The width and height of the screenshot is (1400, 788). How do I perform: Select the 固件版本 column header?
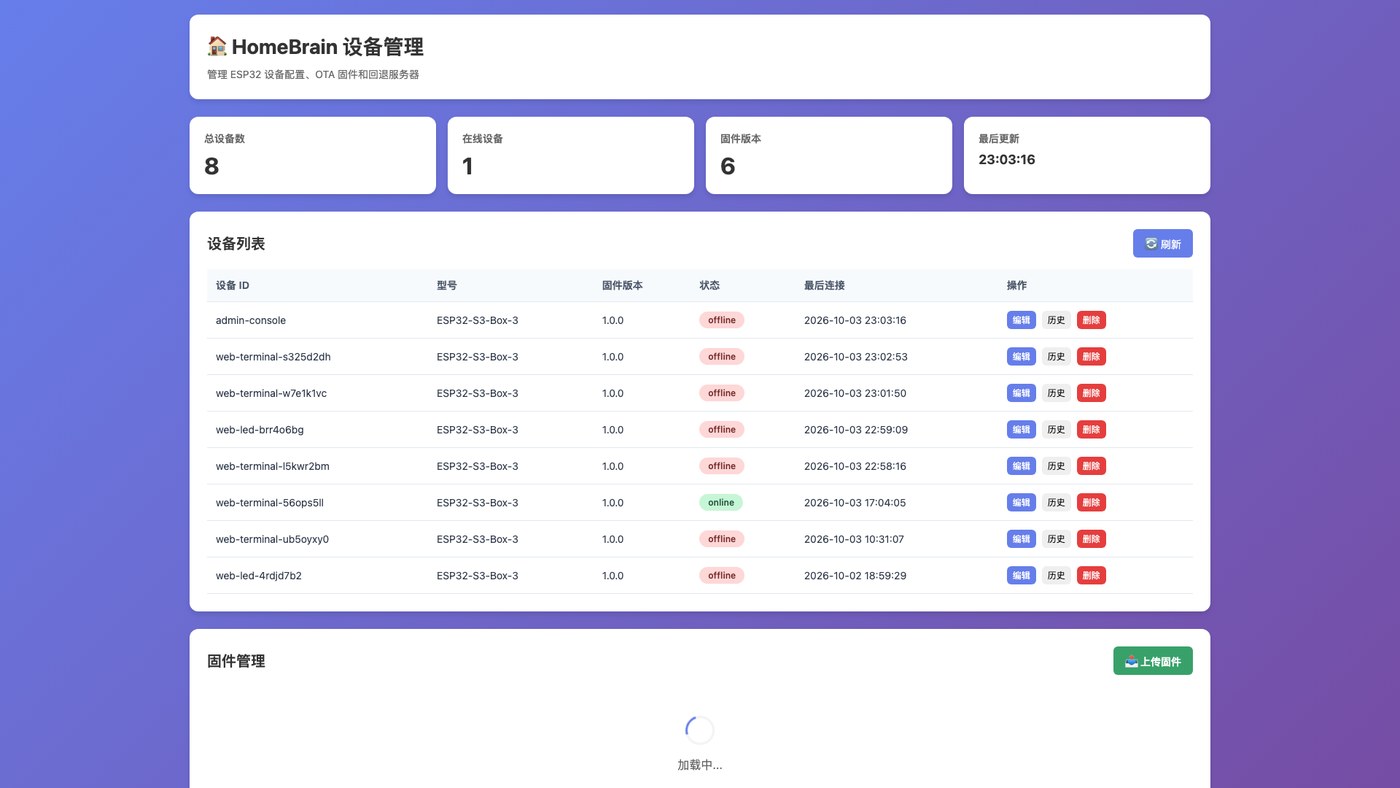tap(622, 285)
